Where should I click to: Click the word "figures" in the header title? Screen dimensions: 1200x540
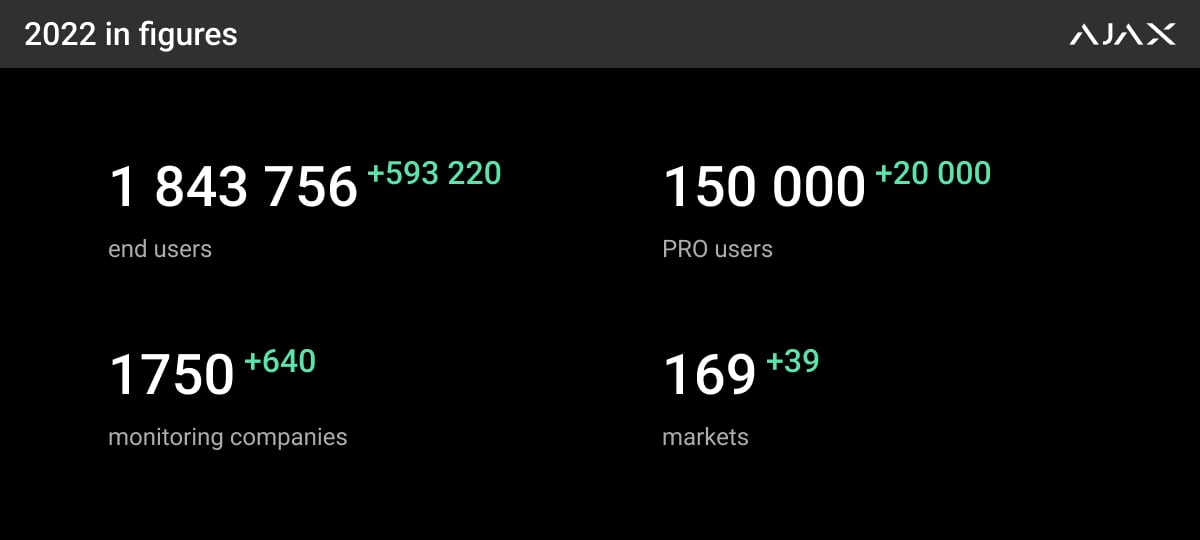click(x=188, y=36)
